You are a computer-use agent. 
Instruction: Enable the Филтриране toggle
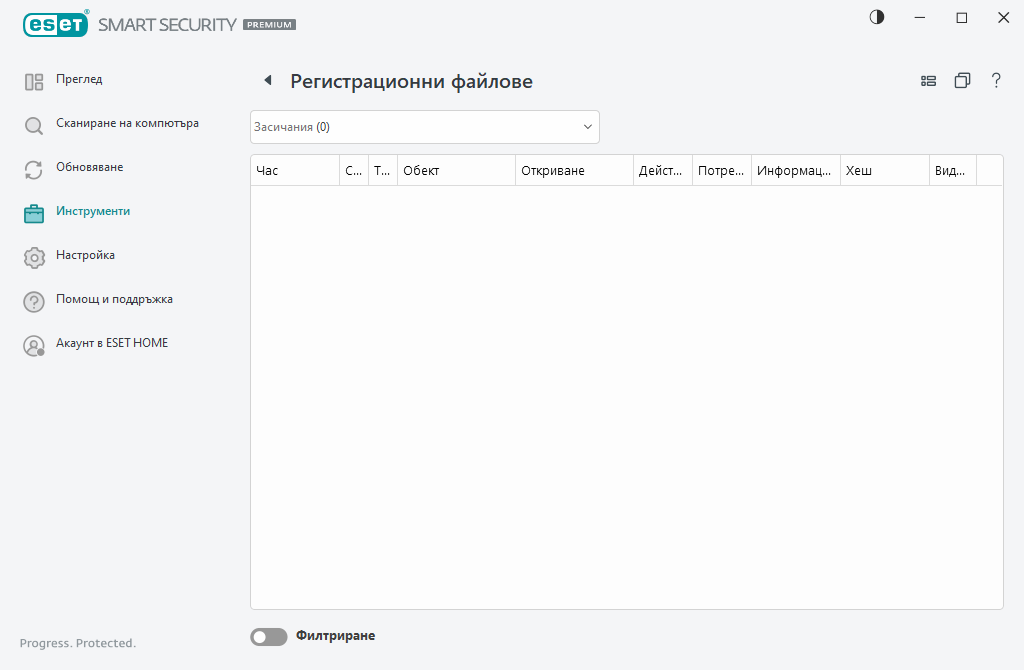click(268, 636)
